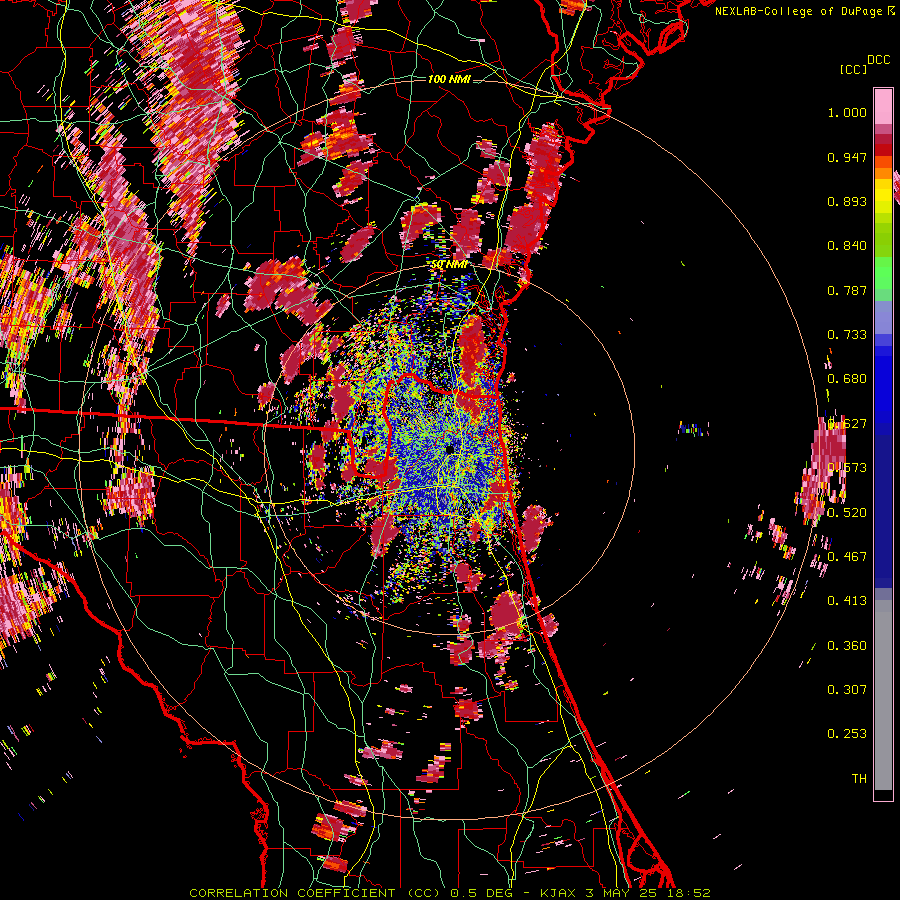The width and height of the screenshot is (900, 900).
Task: Click the [CC] units label
Action: pos(853,69)
